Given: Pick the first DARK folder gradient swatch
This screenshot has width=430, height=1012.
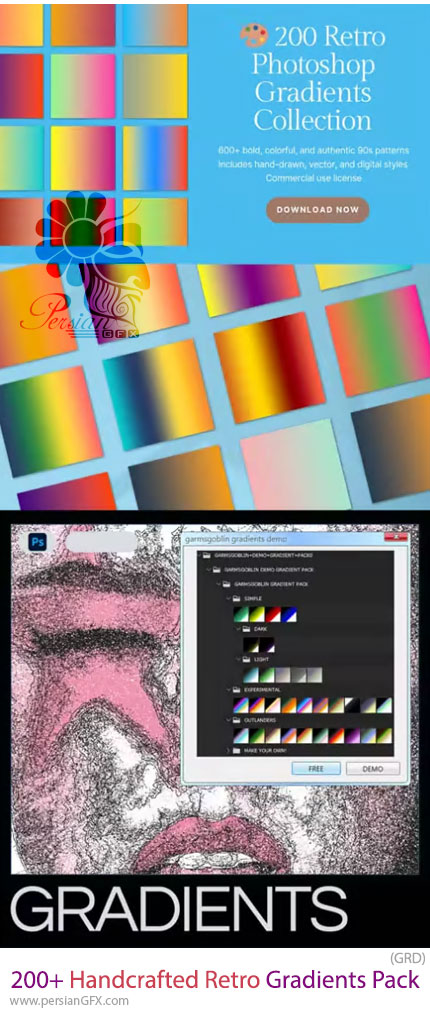Looking at the screenshot, I should (251, 645).
